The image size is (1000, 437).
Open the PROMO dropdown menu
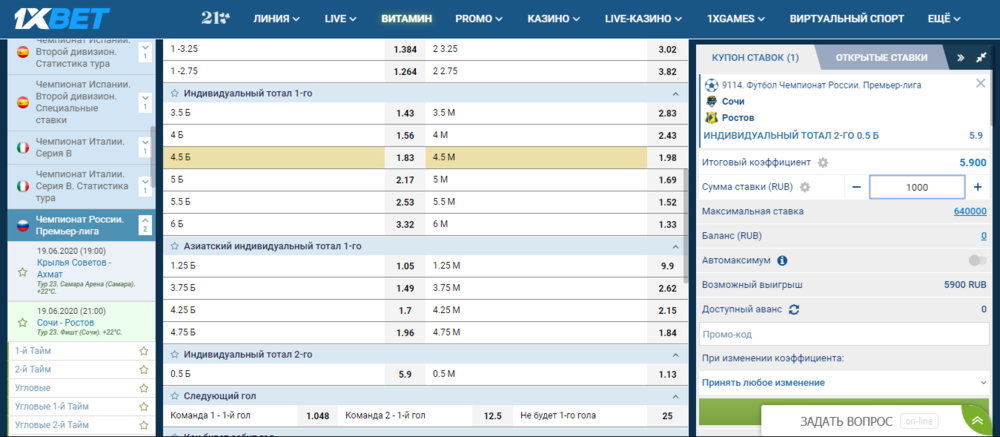tap(478, 19)
